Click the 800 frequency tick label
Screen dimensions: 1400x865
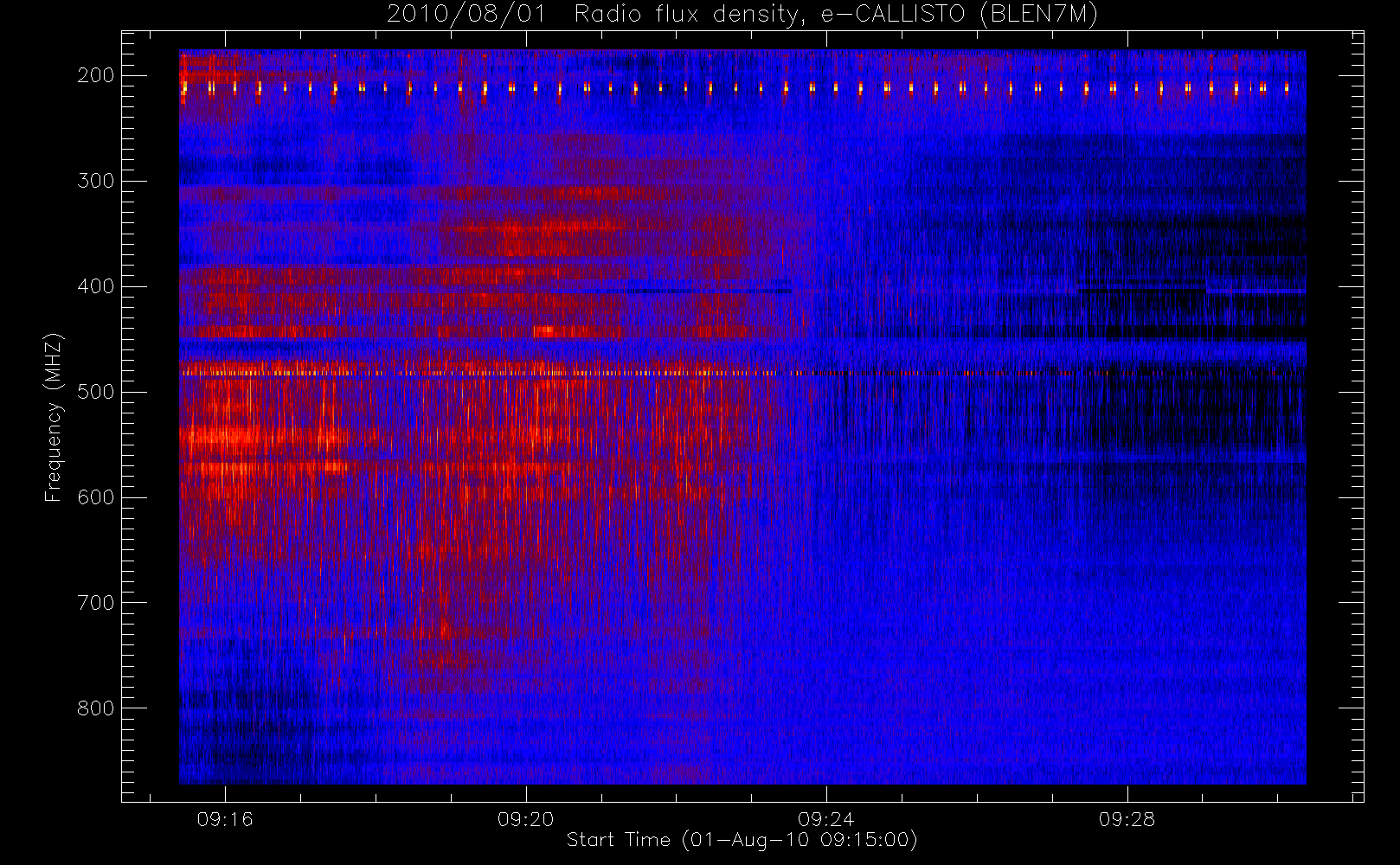96,708
